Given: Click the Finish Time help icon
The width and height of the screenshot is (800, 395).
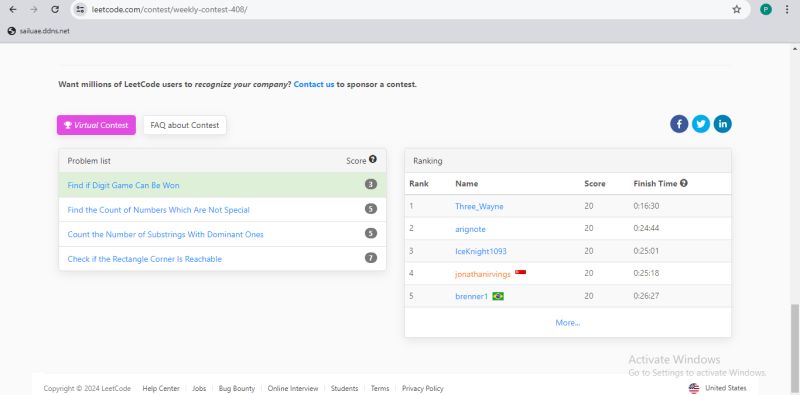Looking at the screenshot, I should tap(684, 183).
